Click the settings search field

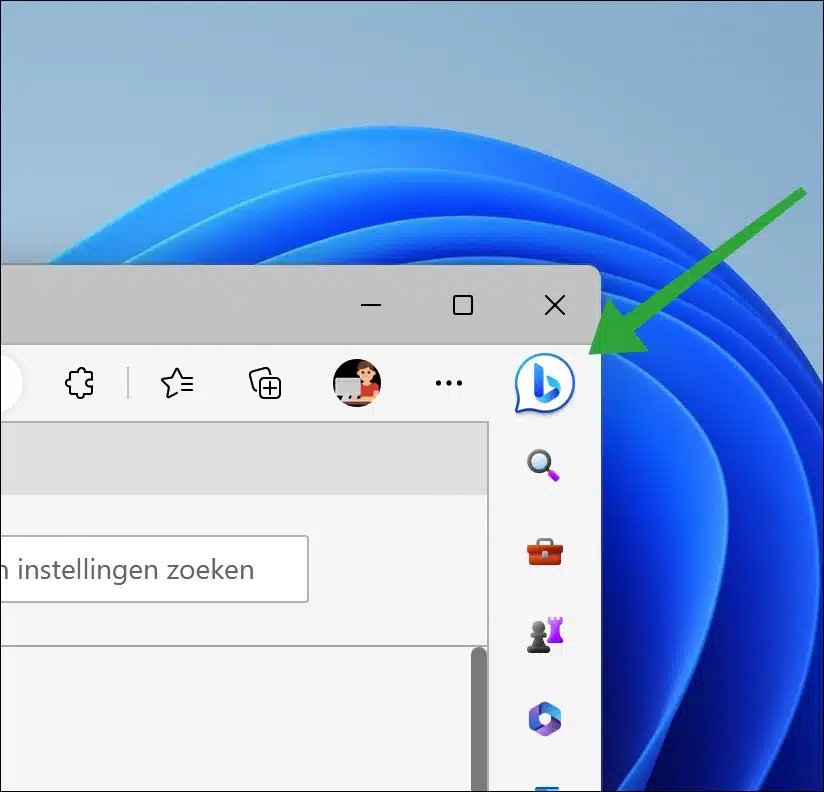(154, 569)
